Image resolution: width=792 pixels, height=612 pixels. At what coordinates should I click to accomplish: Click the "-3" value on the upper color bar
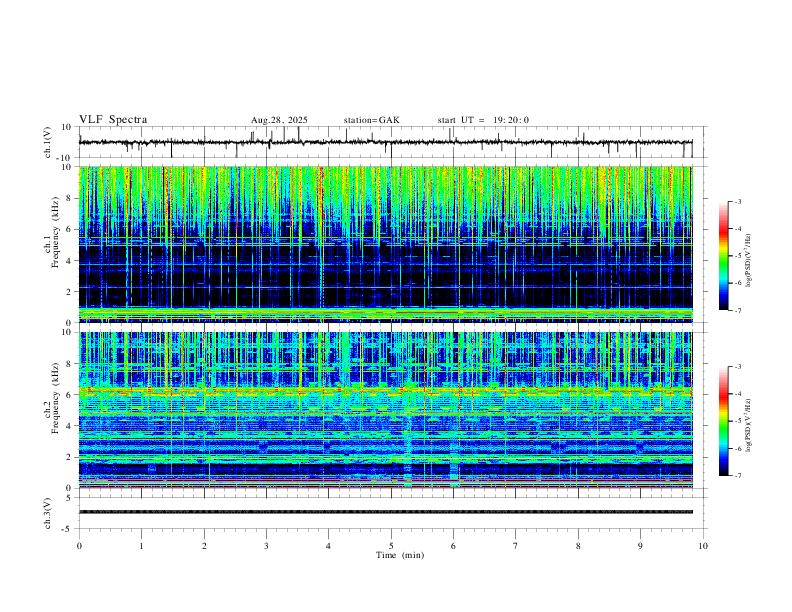tap(737, 201)
